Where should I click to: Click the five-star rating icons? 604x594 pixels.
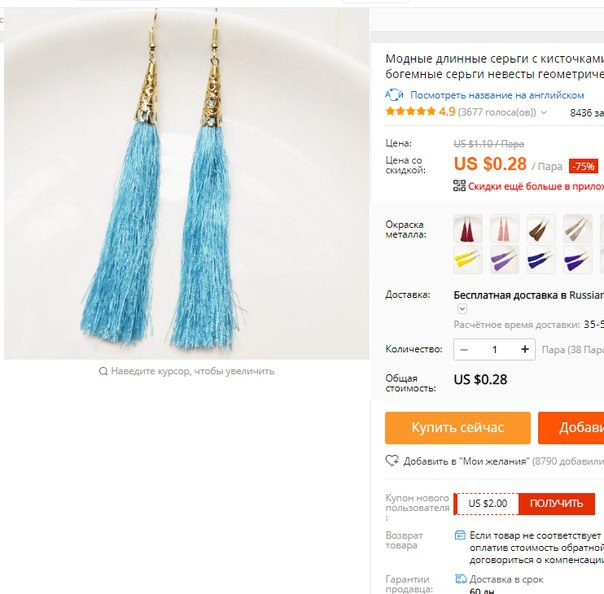(x=410, y=112)
